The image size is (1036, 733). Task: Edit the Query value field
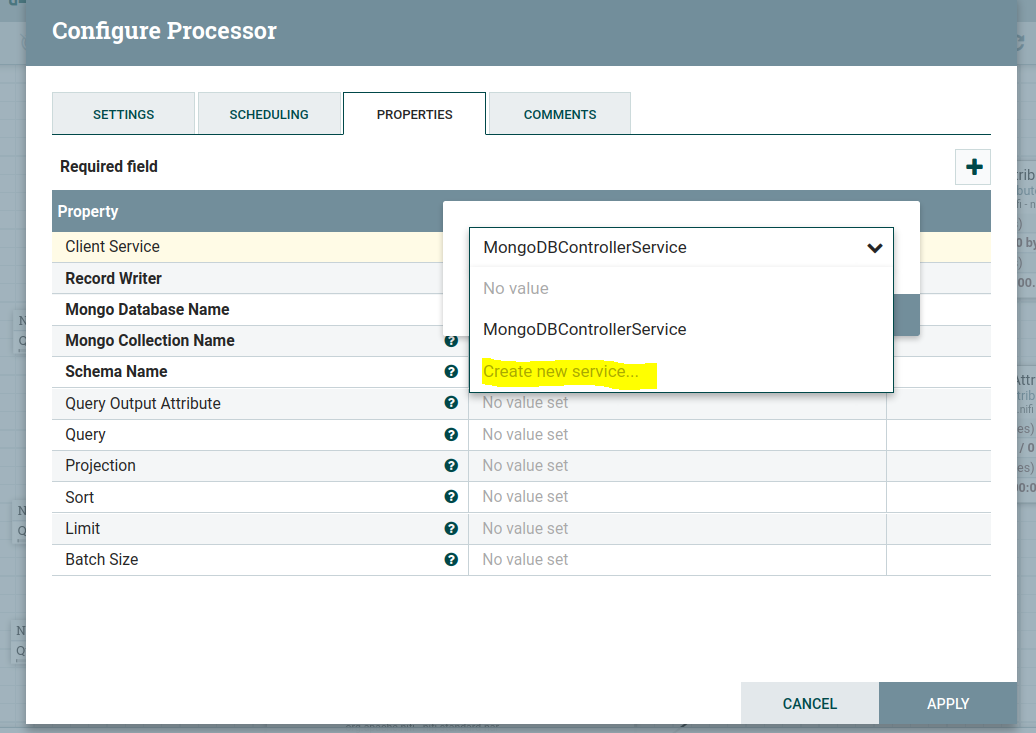pyautogui.click(x=676, y=435)
